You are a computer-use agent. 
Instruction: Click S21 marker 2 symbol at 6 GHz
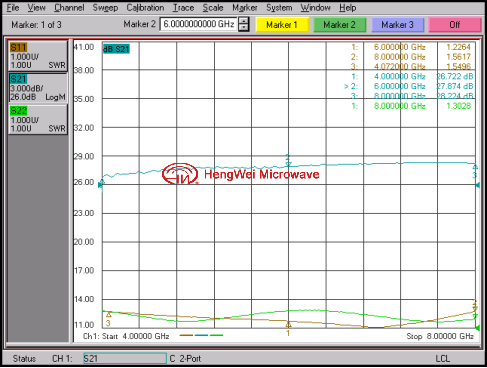288,161
